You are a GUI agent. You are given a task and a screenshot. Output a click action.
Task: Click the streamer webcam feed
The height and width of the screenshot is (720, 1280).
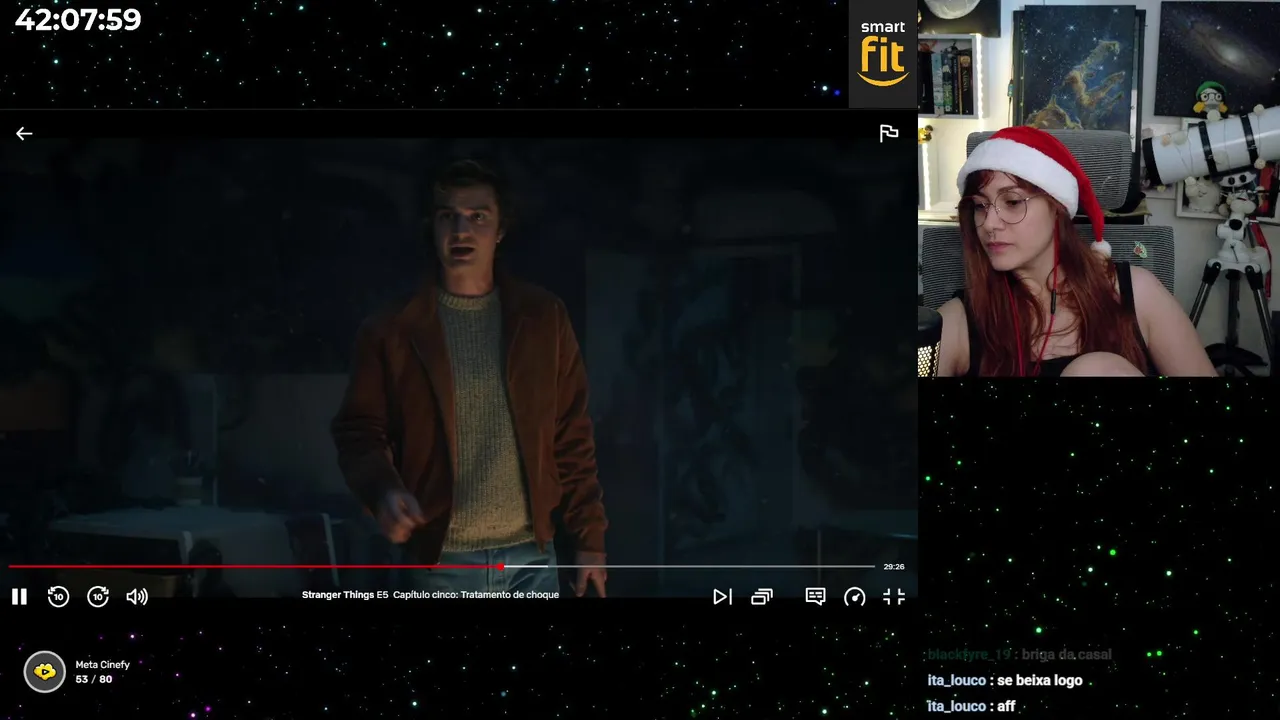(x=1099, y=188)
